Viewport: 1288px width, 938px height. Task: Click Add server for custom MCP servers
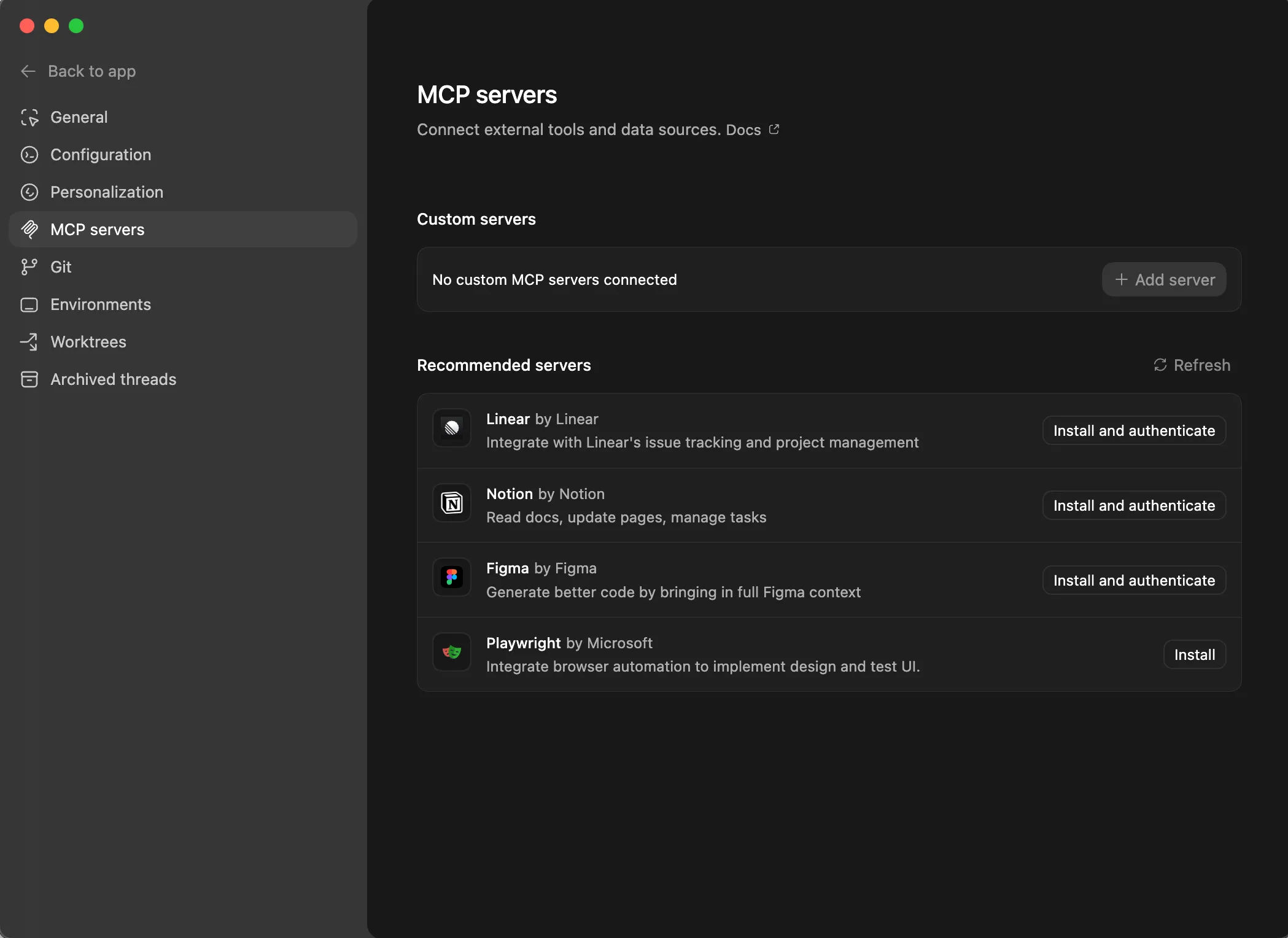(1163, 279)
